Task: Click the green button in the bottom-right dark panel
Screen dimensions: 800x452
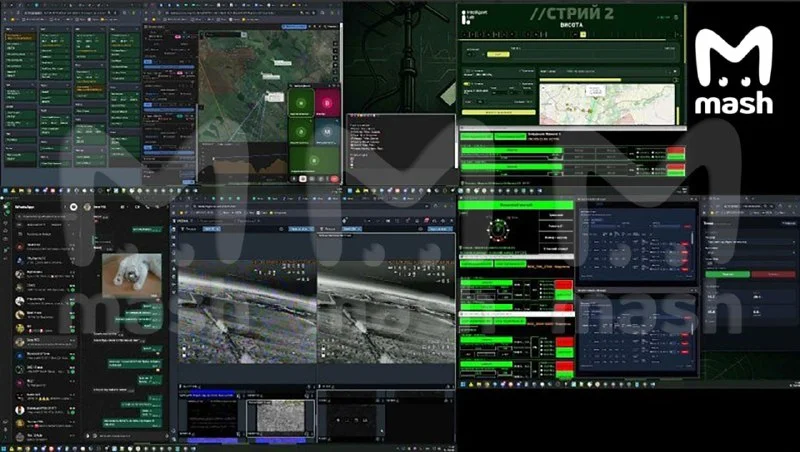Action: 728,274
